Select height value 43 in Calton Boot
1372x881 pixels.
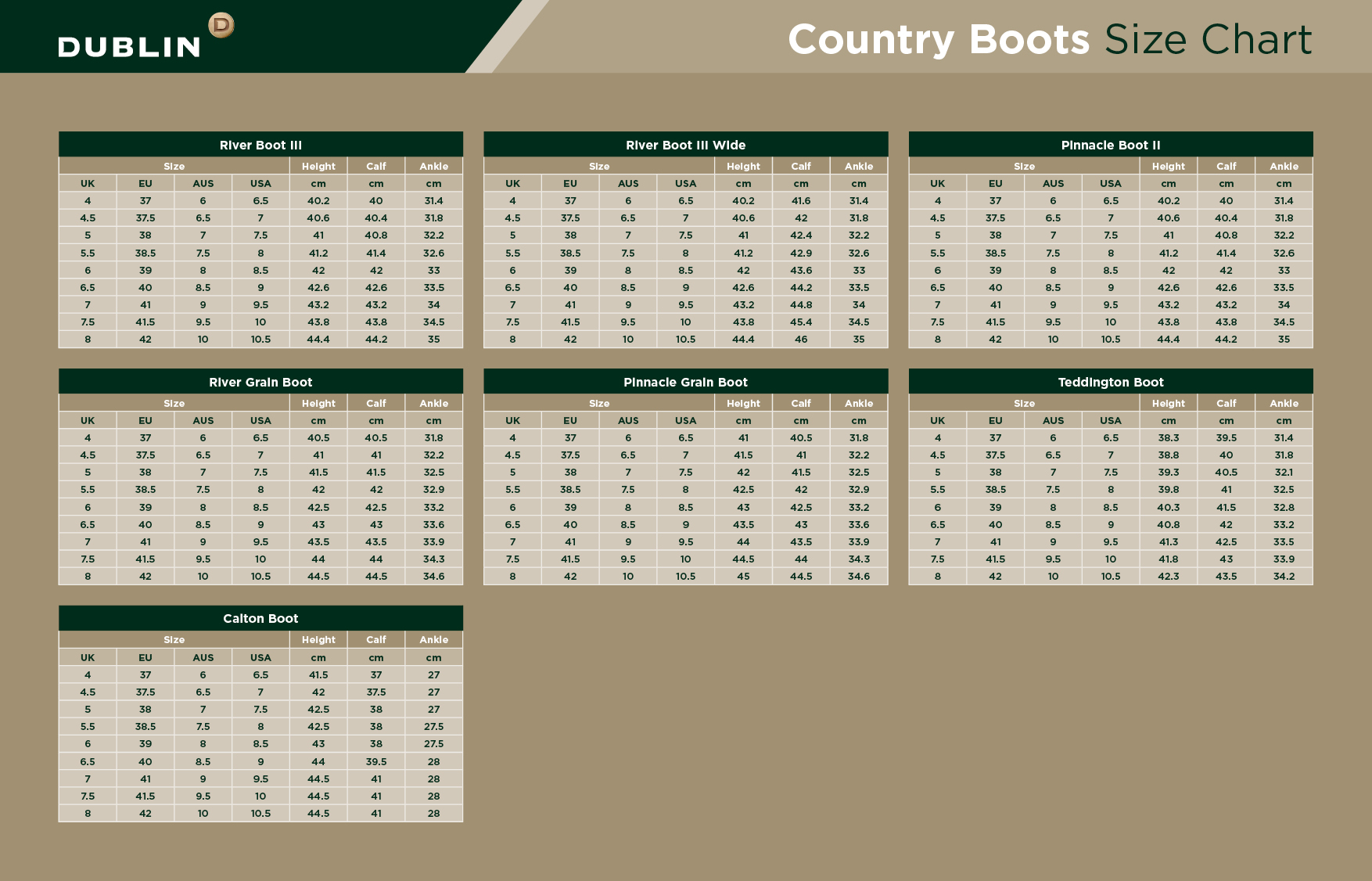tap(318, 743)
